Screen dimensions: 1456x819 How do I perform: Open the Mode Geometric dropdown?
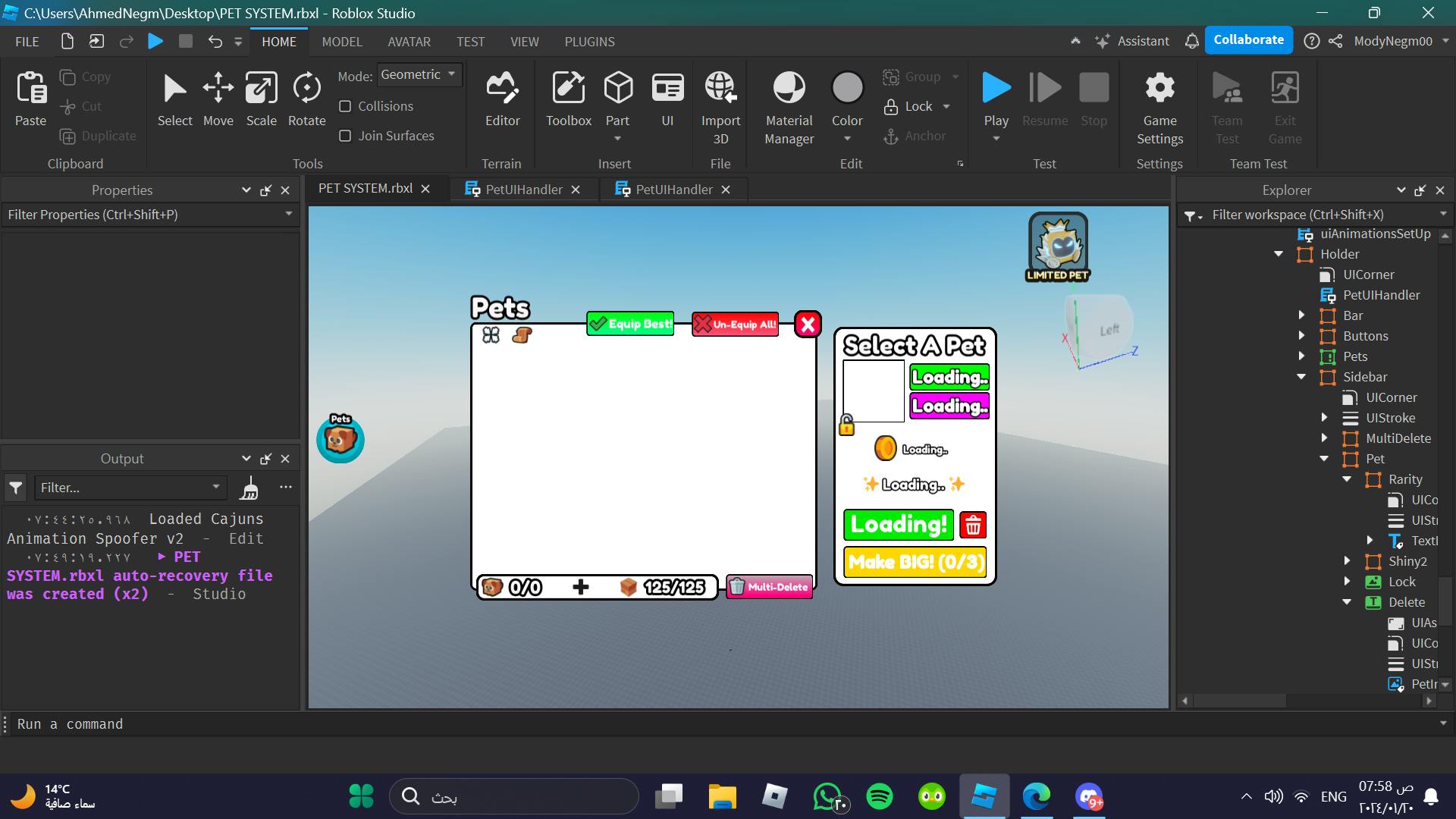419,74
